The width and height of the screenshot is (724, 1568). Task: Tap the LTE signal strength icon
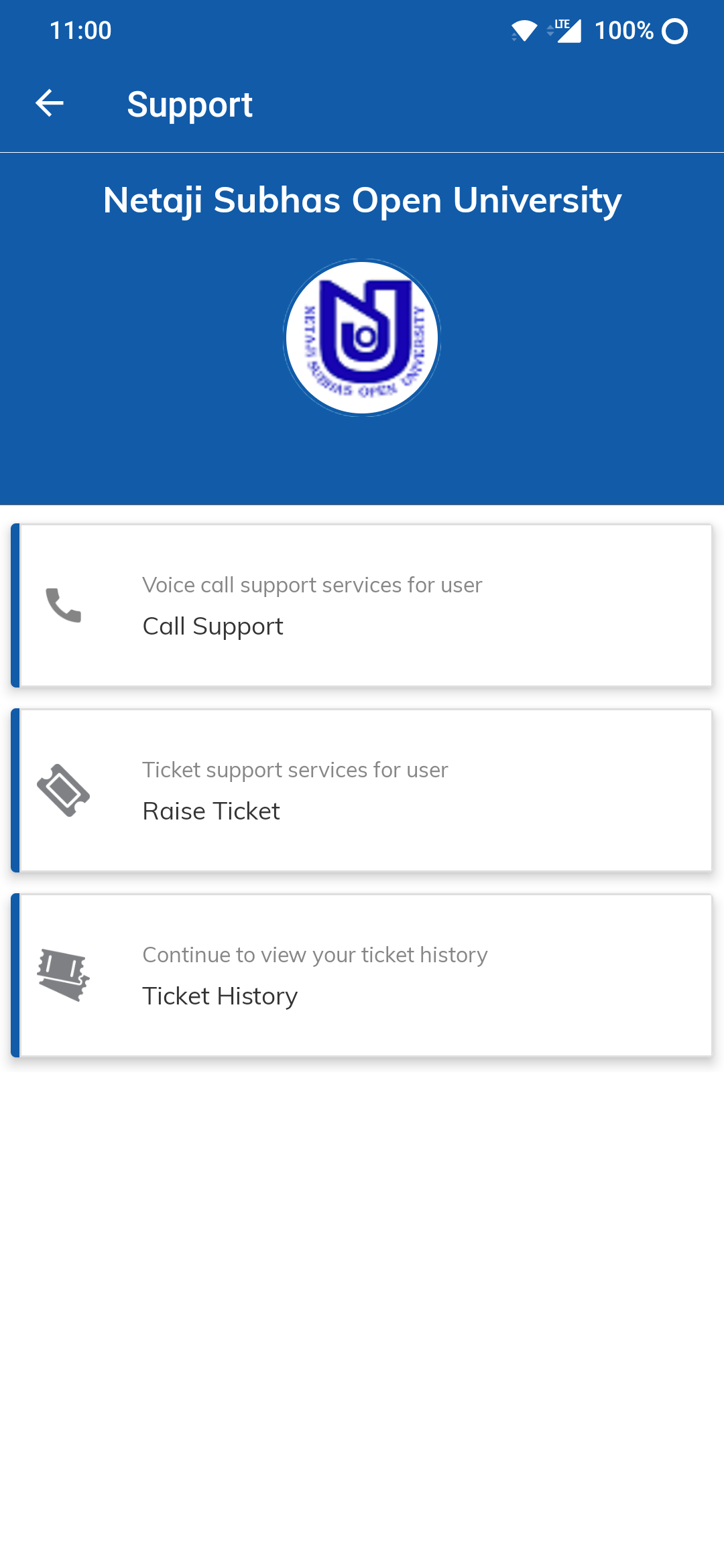[x=566, y=31]
